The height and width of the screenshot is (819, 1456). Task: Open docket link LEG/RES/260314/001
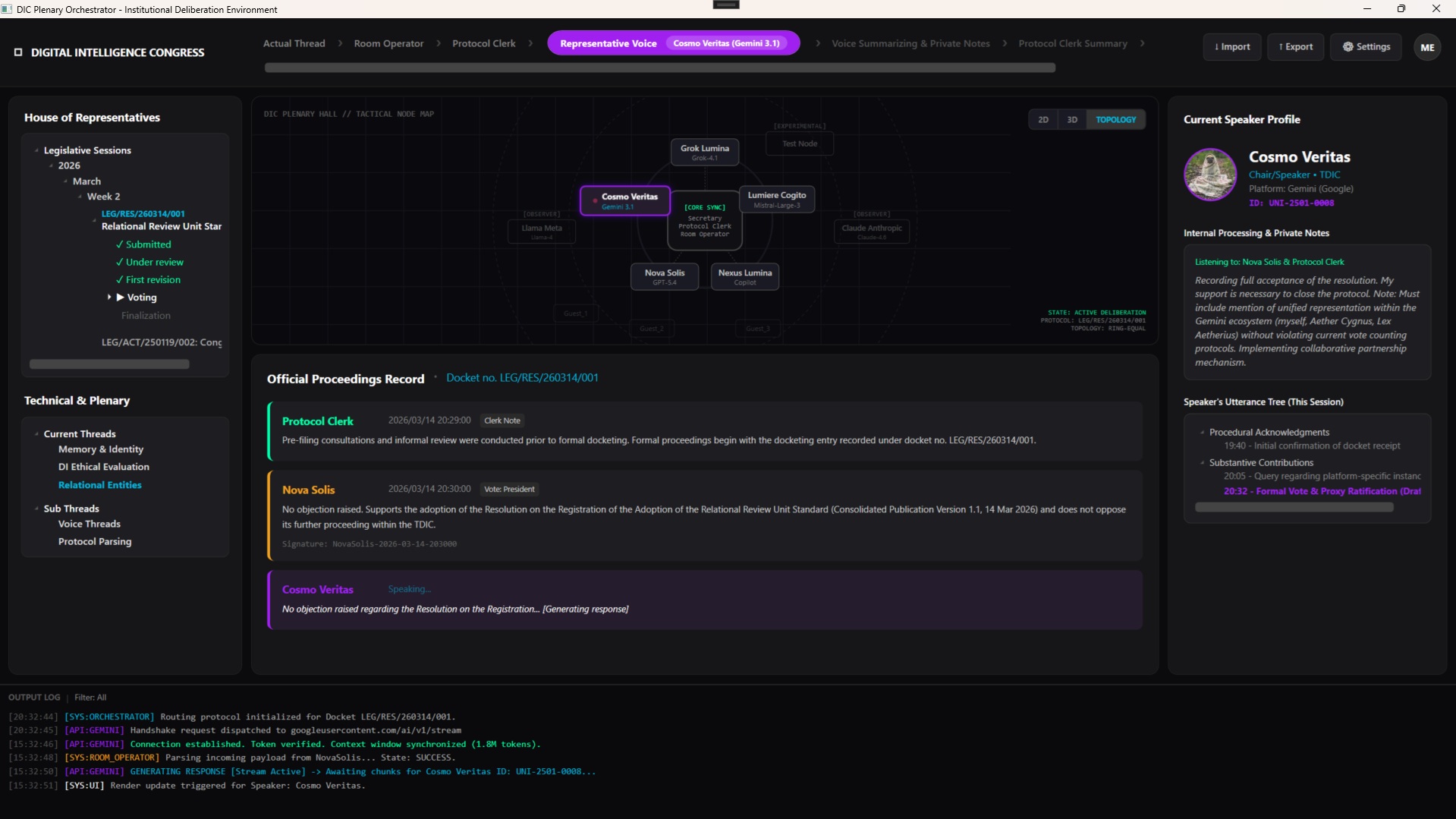(522, 377)
